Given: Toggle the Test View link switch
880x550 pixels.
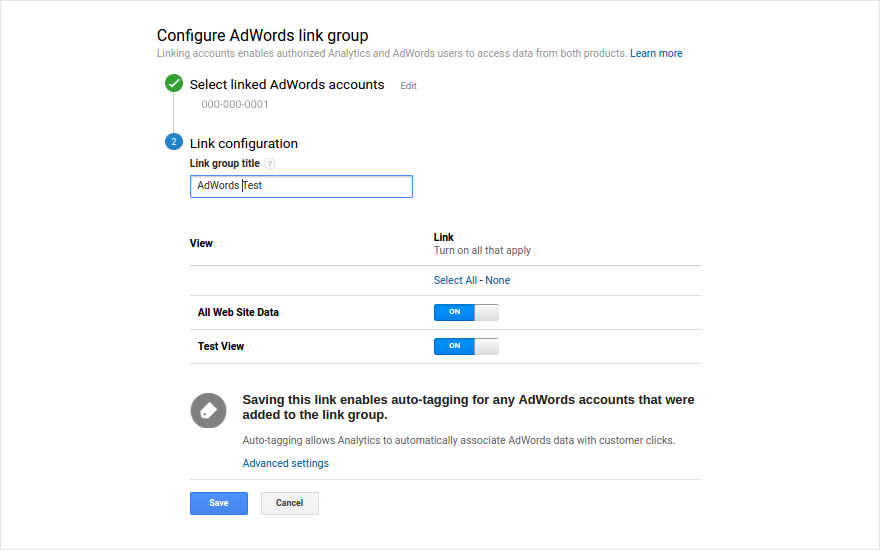Looking at the screenshot, I should (x=466, y=346).
